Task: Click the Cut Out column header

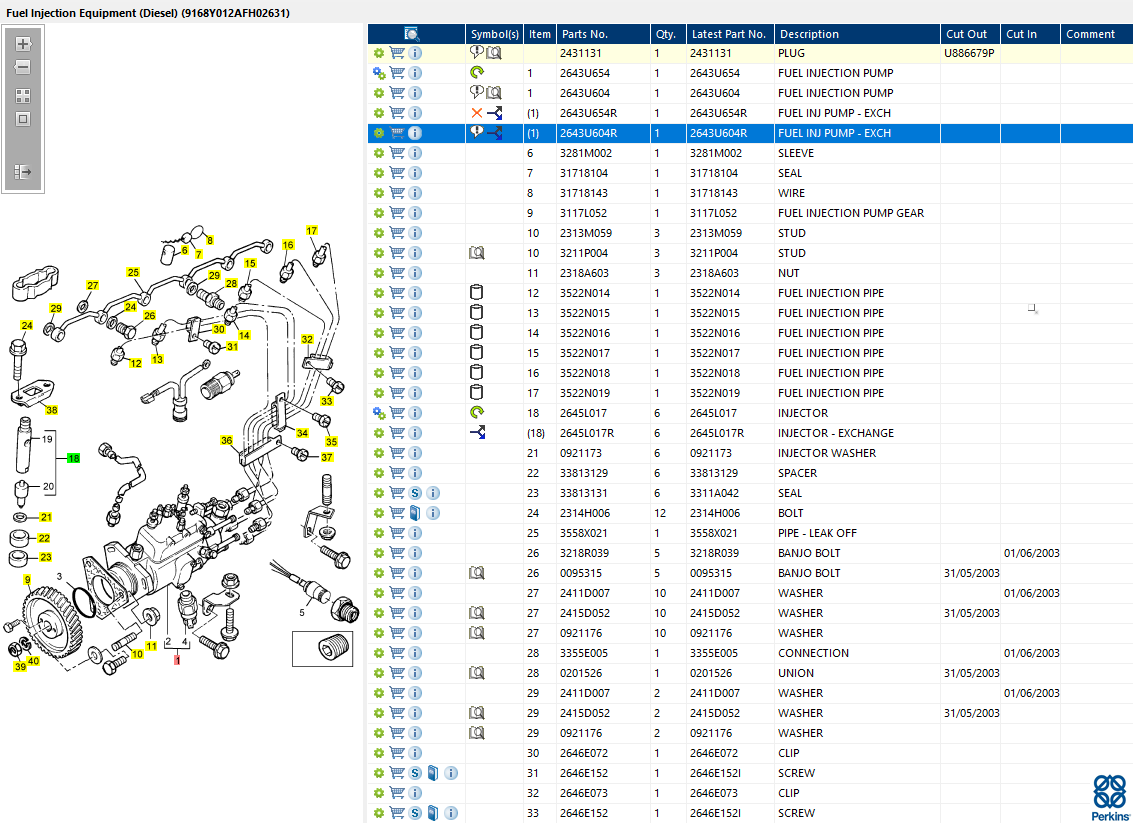Action: 970,34
